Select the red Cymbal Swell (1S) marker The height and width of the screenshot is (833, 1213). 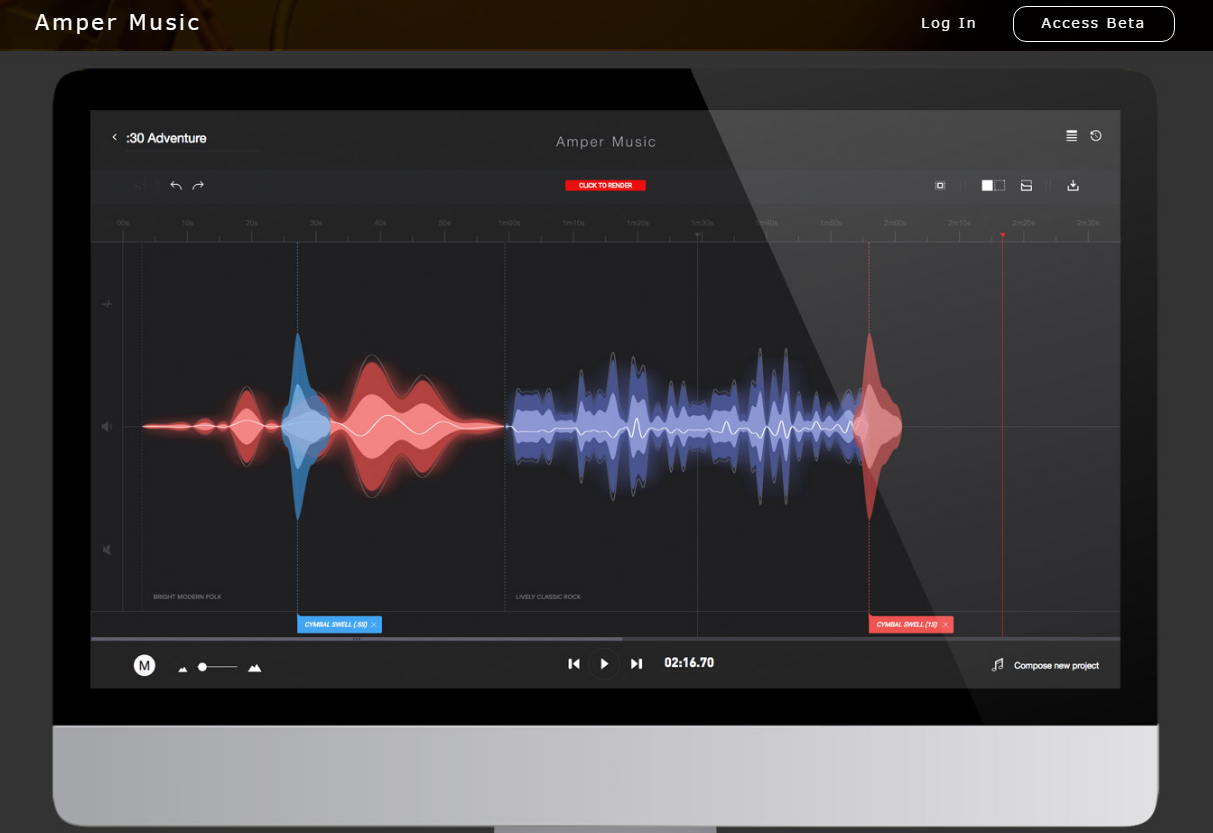point(911,625)
